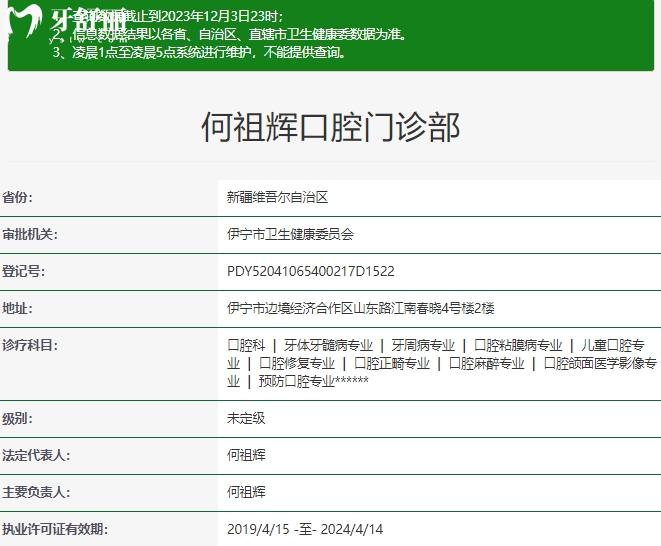The image size is (661, 546).
Task: Click the 审批机关 label
Action: tap(30, 234)
